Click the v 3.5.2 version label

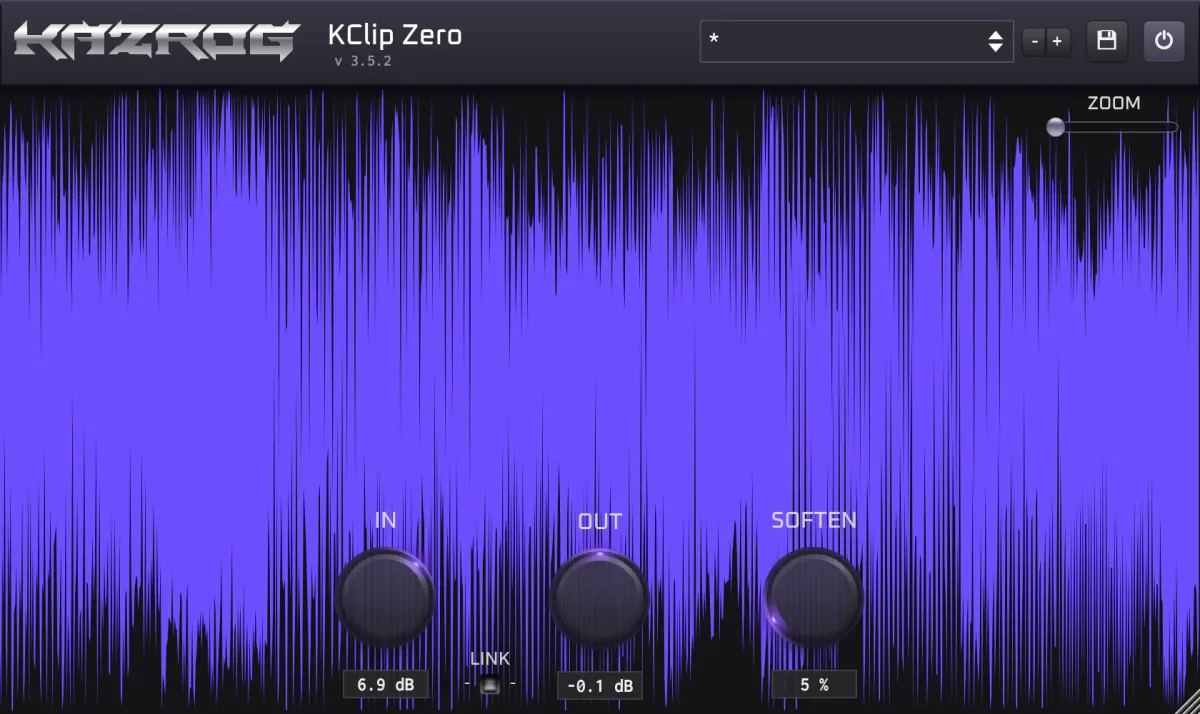(x=363, y=61)
